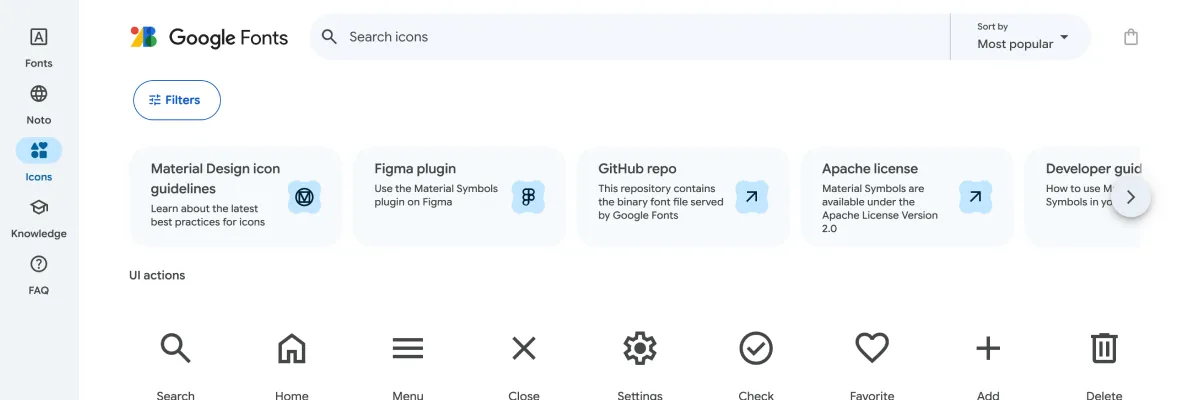Open the shopping bag icon
Screen dimensions: 1200x400
click(1131, 37)
